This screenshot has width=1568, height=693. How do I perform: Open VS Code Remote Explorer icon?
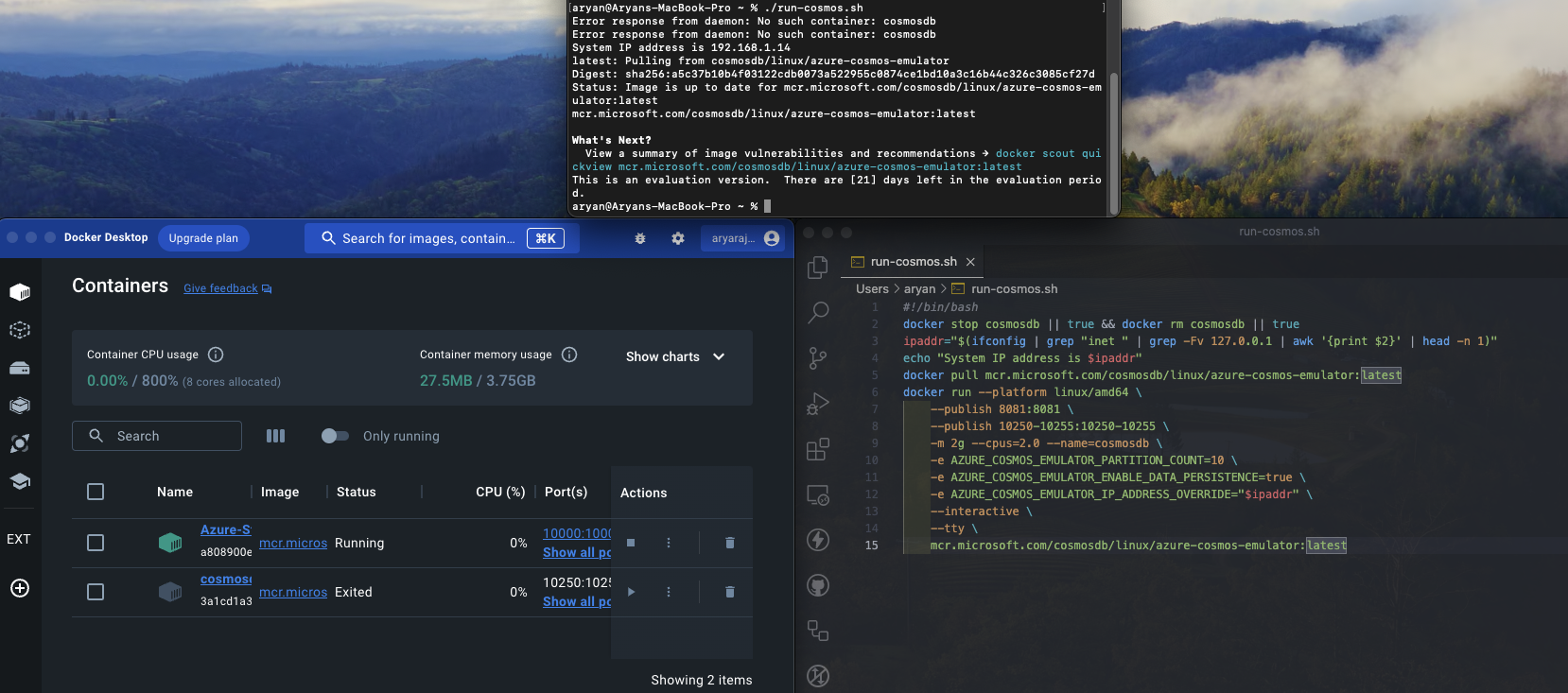coord(818,494)
